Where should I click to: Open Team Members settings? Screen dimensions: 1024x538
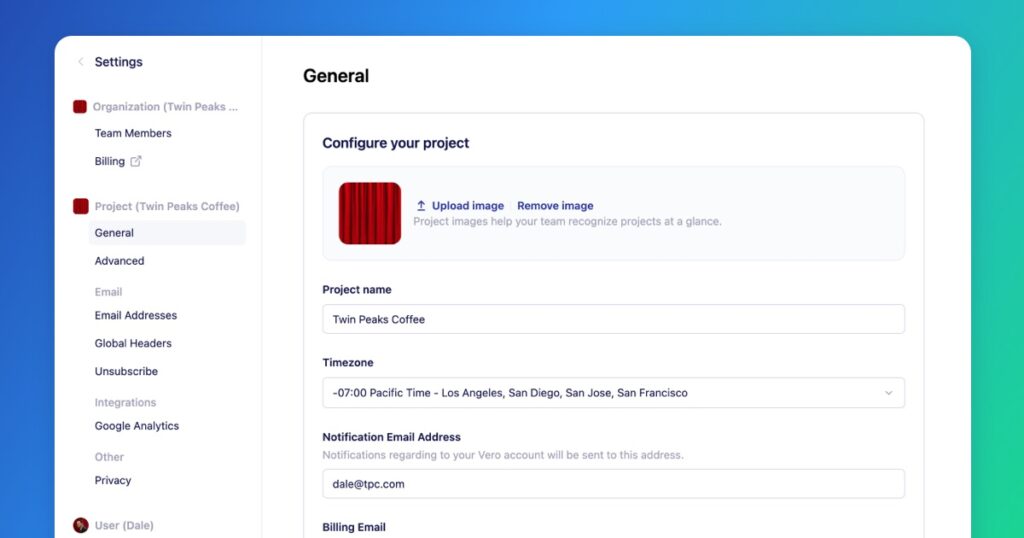click(133, 133)
